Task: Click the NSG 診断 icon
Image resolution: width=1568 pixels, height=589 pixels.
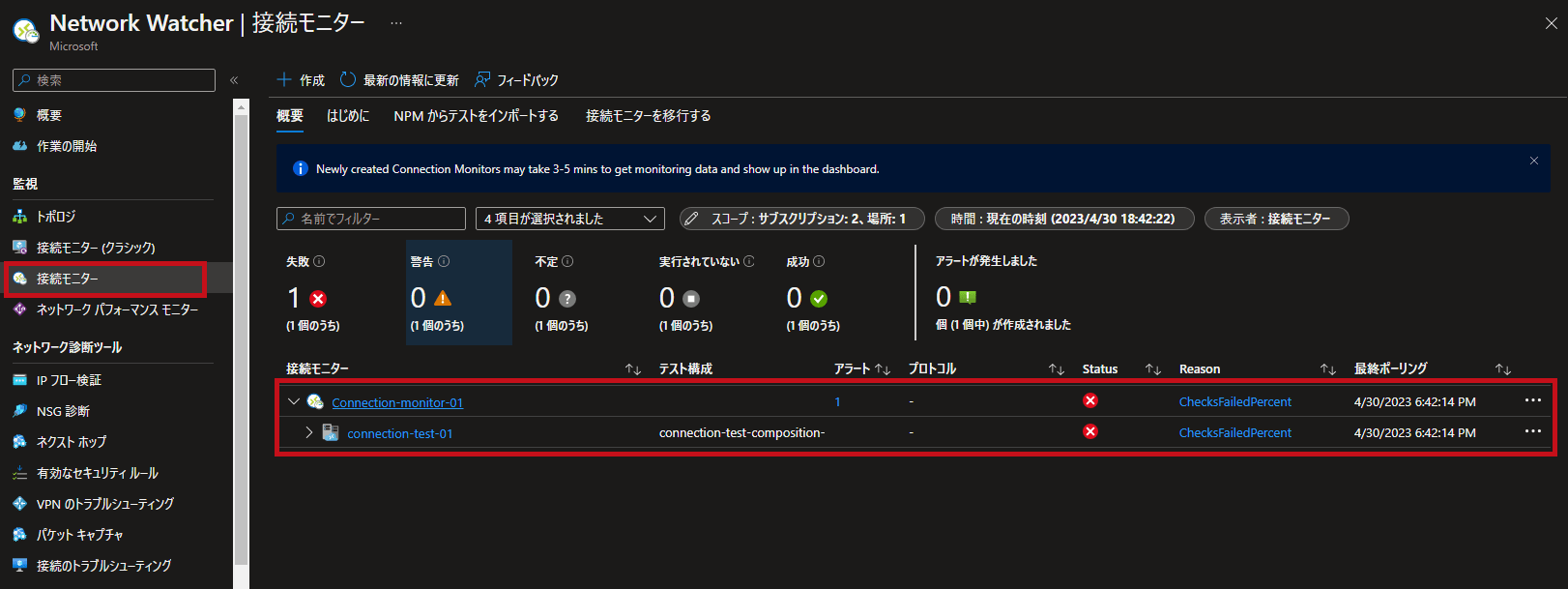Action: coord(20,411)
